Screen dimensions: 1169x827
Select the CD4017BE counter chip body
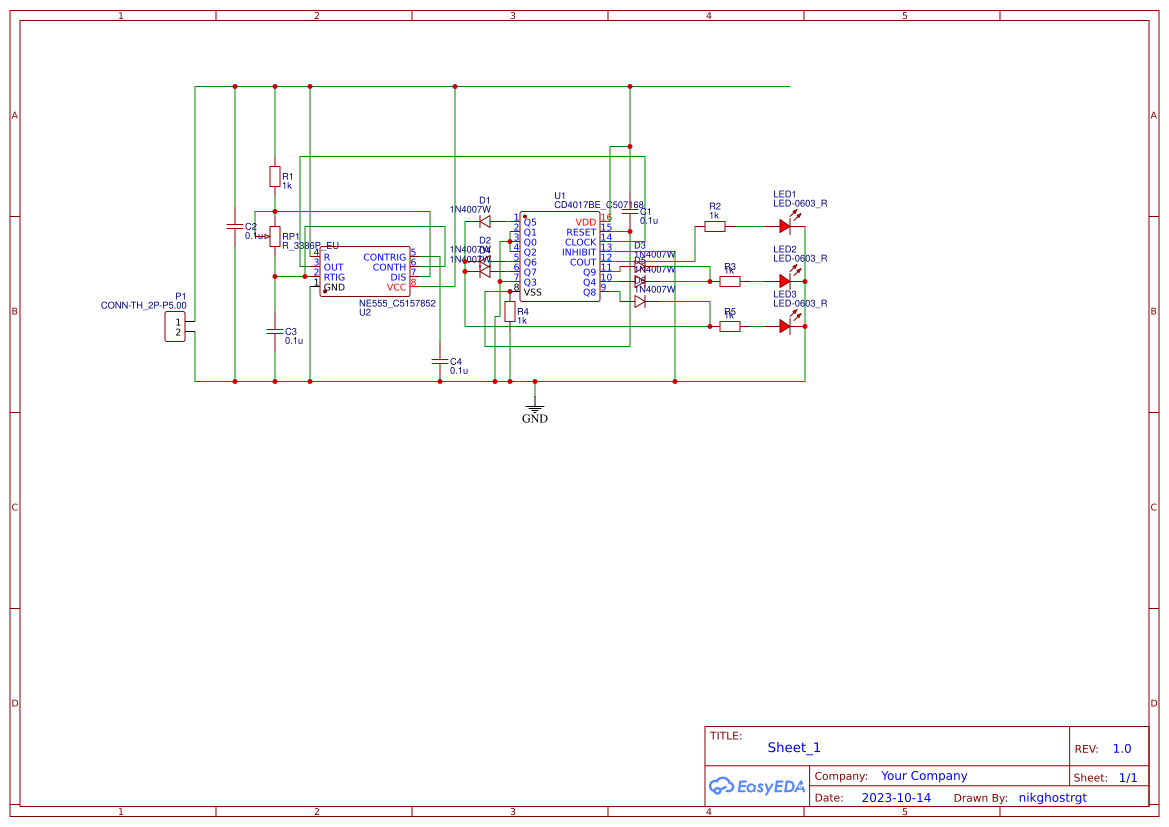560,257
